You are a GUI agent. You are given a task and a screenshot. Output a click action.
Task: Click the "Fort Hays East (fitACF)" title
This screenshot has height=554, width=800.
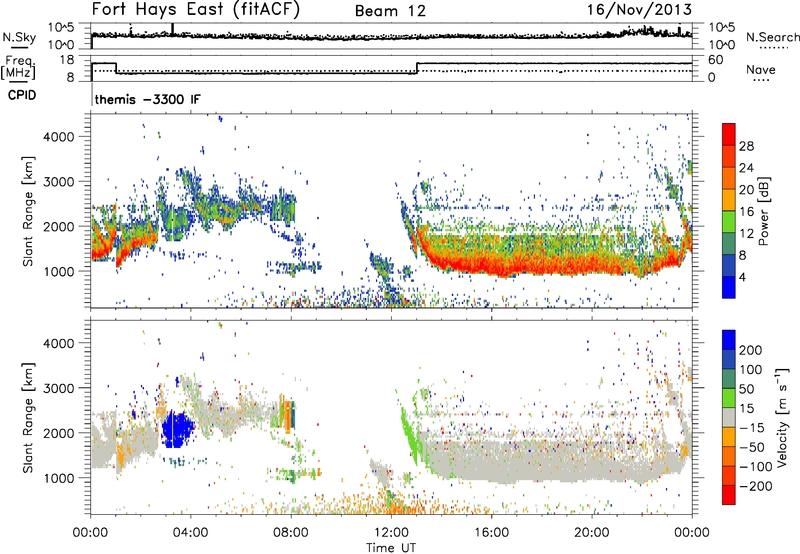pos(195,10)
